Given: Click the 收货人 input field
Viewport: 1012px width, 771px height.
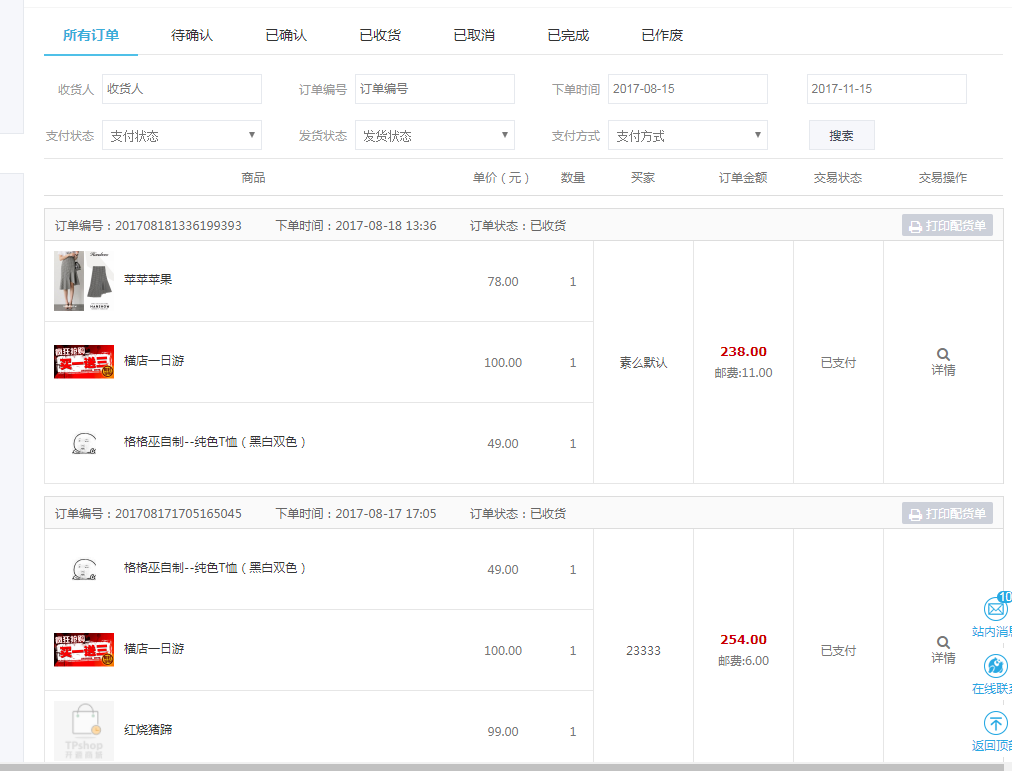Looking at the screenshot, I should click(182, 89).
